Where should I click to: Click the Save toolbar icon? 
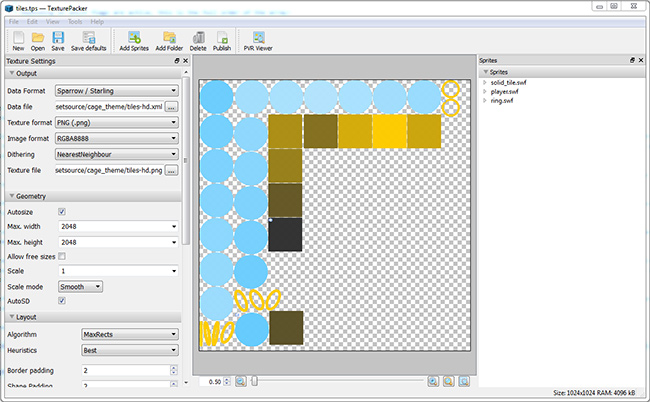click(x=58, y=38)
